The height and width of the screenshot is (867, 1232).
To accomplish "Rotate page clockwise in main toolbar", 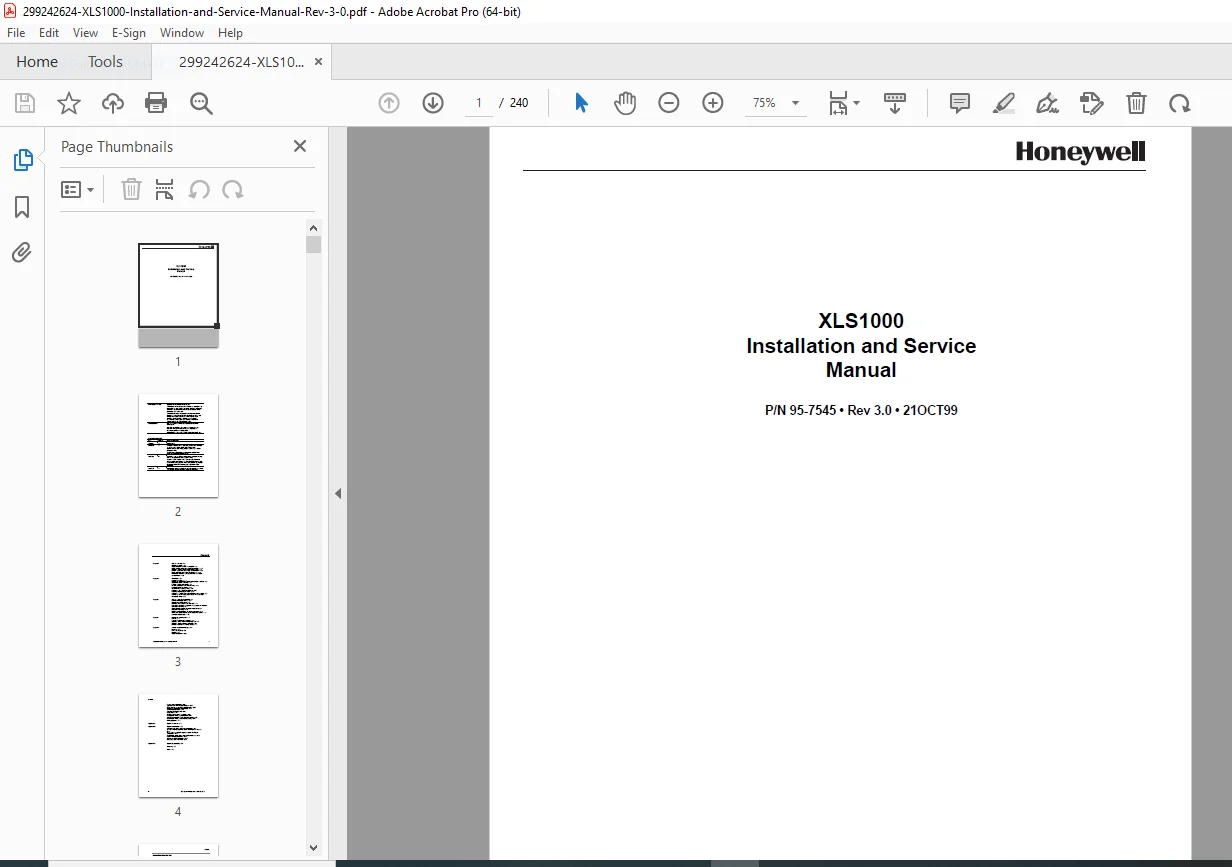I will pyautogui.click(x=1180, y=103).
